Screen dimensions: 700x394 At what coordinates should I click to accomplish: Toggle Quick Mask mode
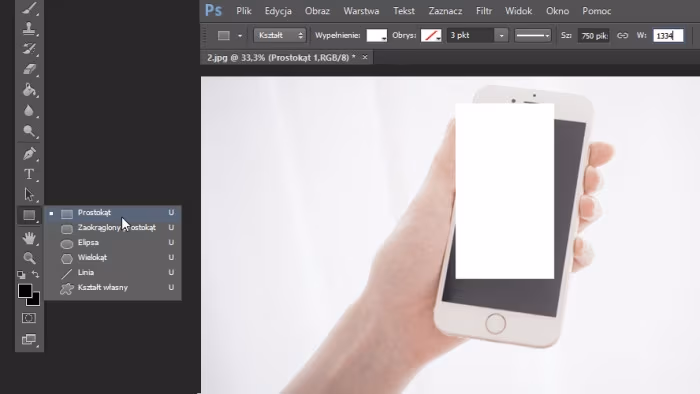click(x=29, y=318)
